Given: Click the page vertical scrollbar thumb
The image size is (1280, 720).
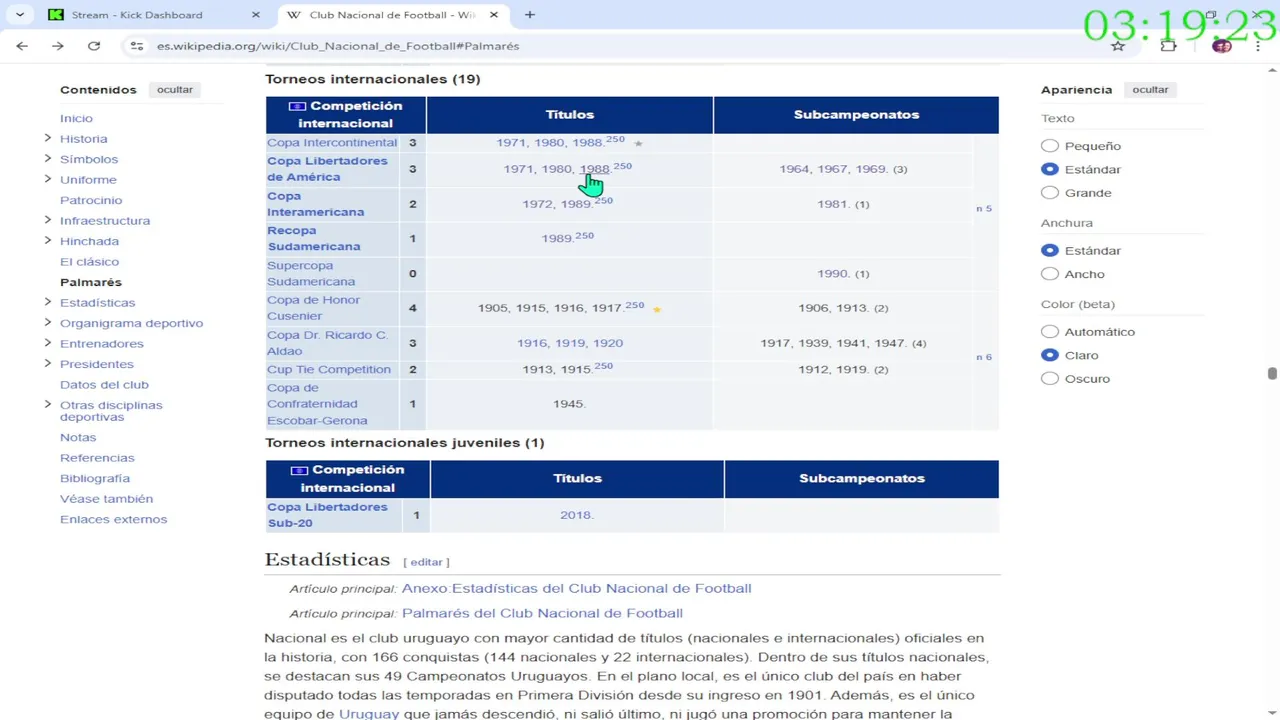Looking at the screenshot, I should [x=1272, y=374].
